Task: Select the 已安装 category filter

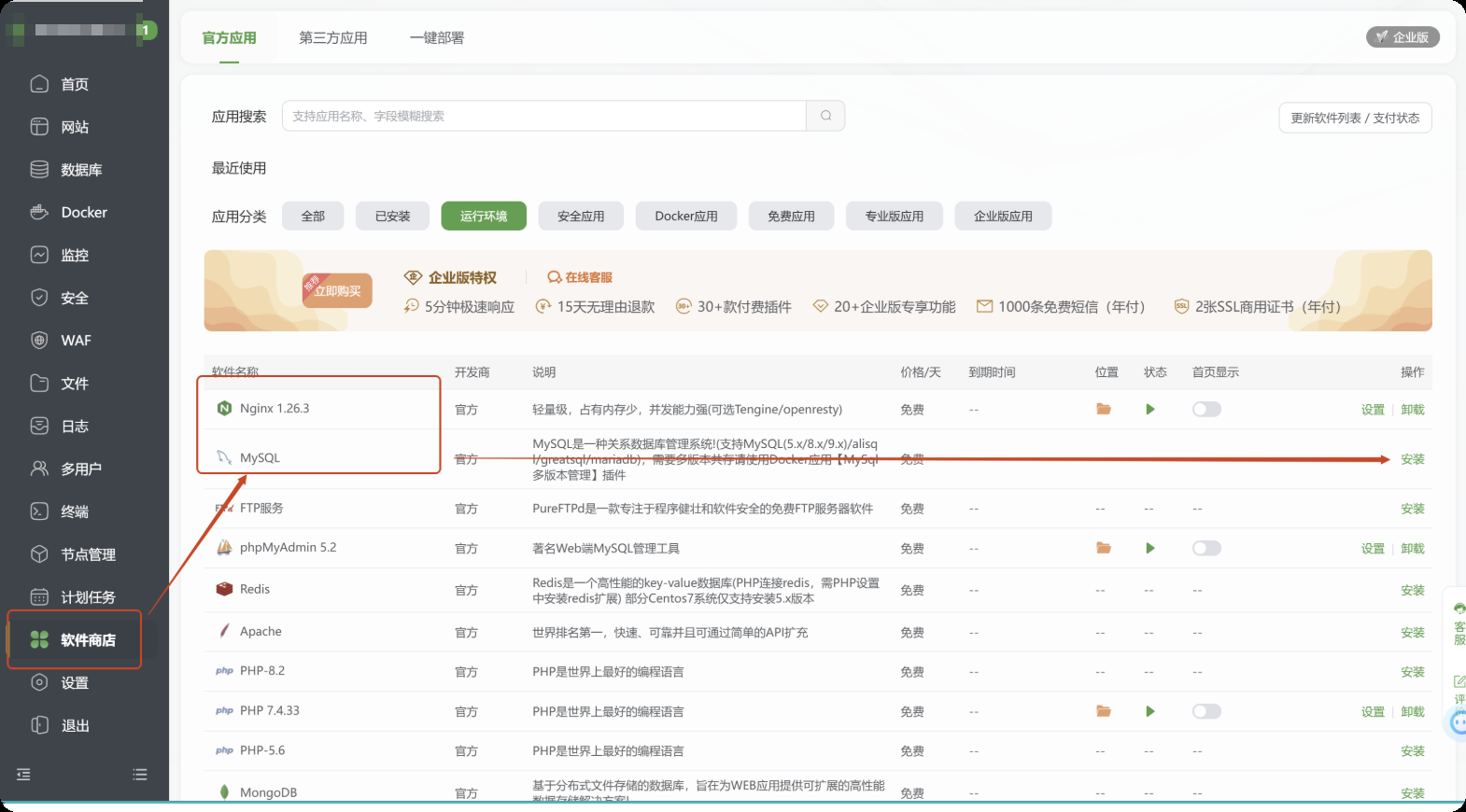Action: (x=392, y=216)
